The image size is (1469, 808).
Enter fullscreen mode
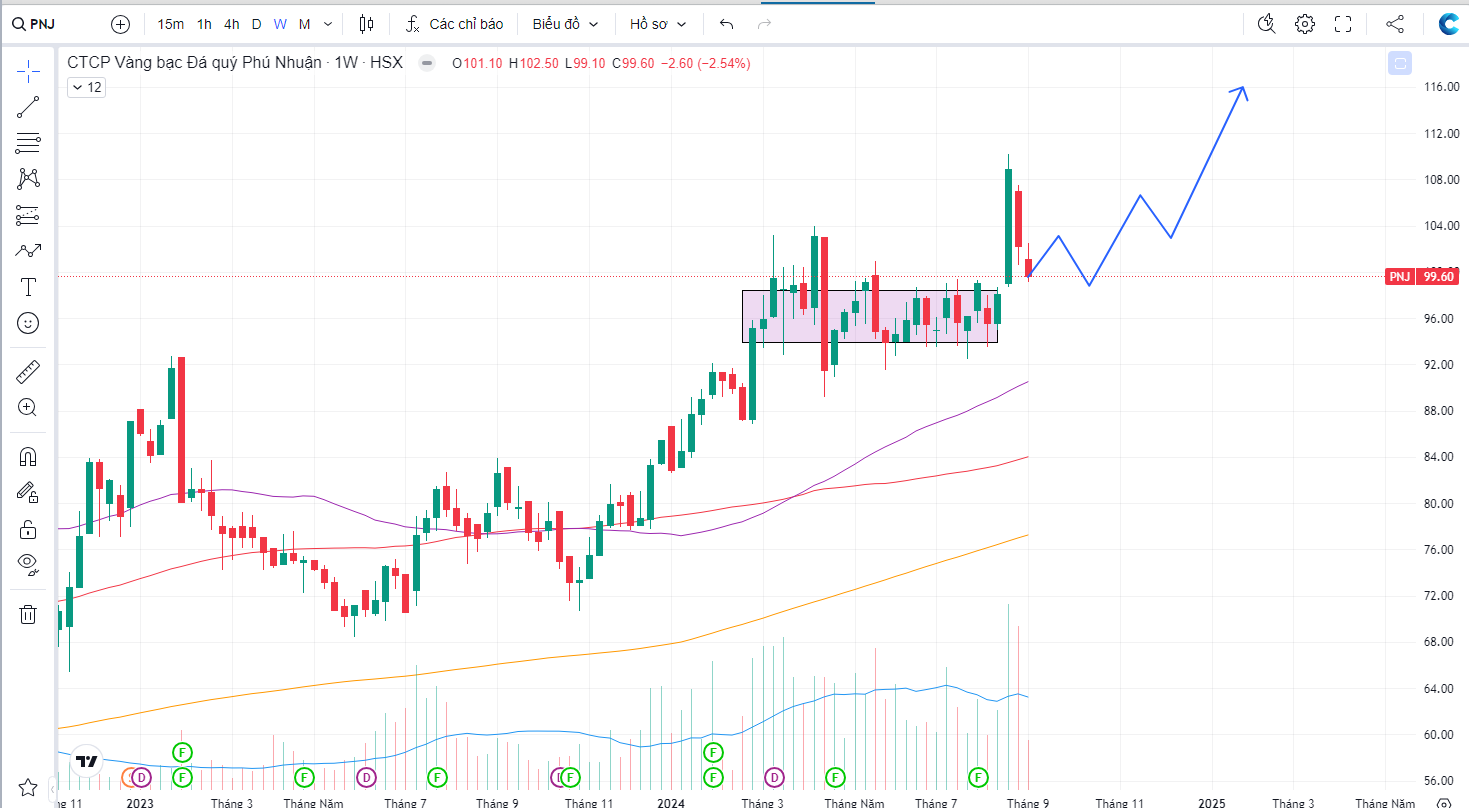tap(1343, 24)
